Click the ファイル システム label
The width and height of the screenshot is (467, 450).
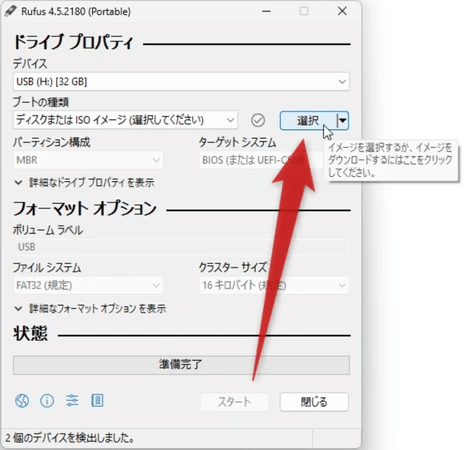[47, 268]
